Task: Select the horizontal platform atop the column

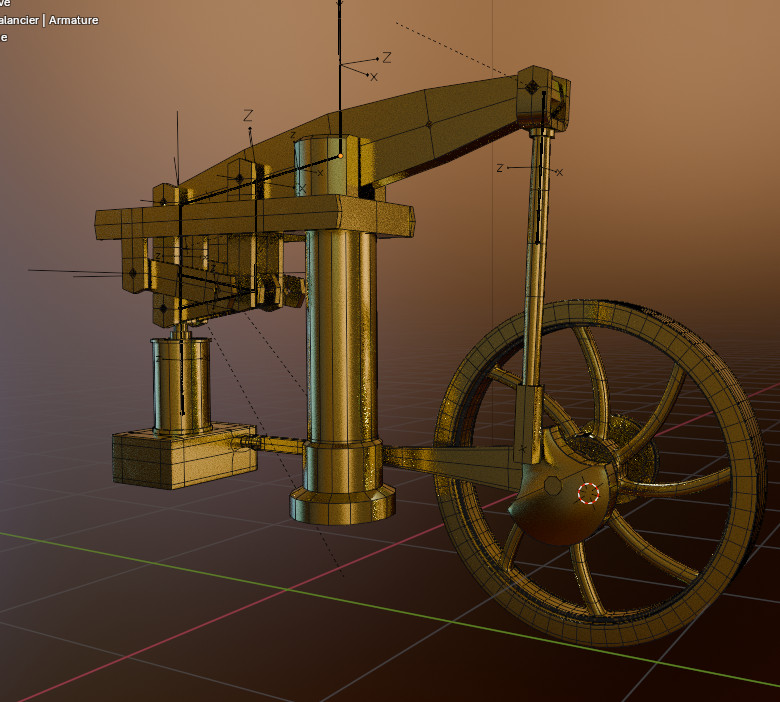Action: pyautogui.click(x=255, y=217)
